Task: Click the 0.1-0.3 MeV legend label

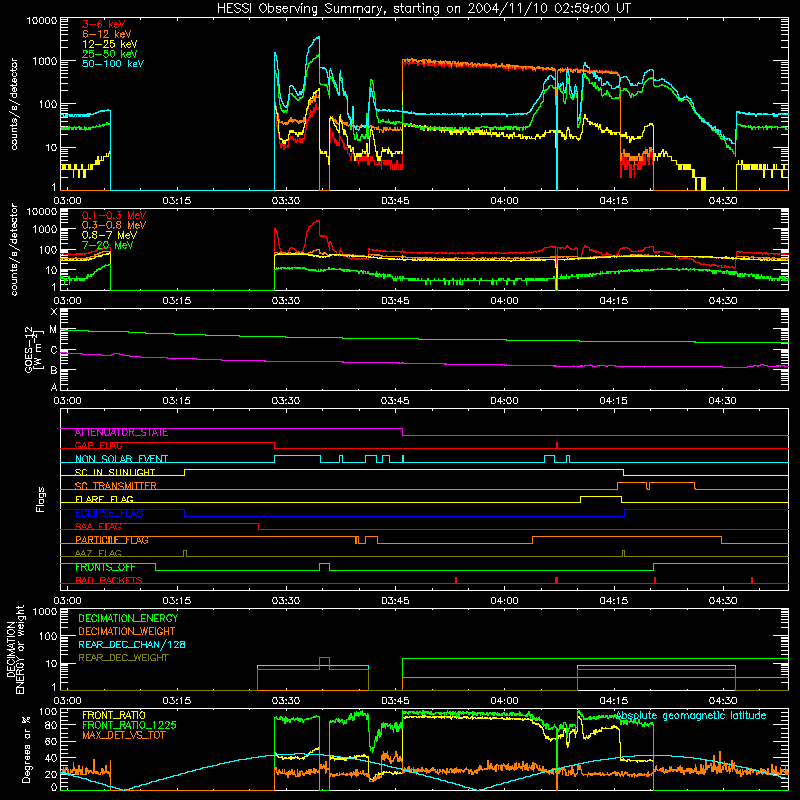Action: 114,215
